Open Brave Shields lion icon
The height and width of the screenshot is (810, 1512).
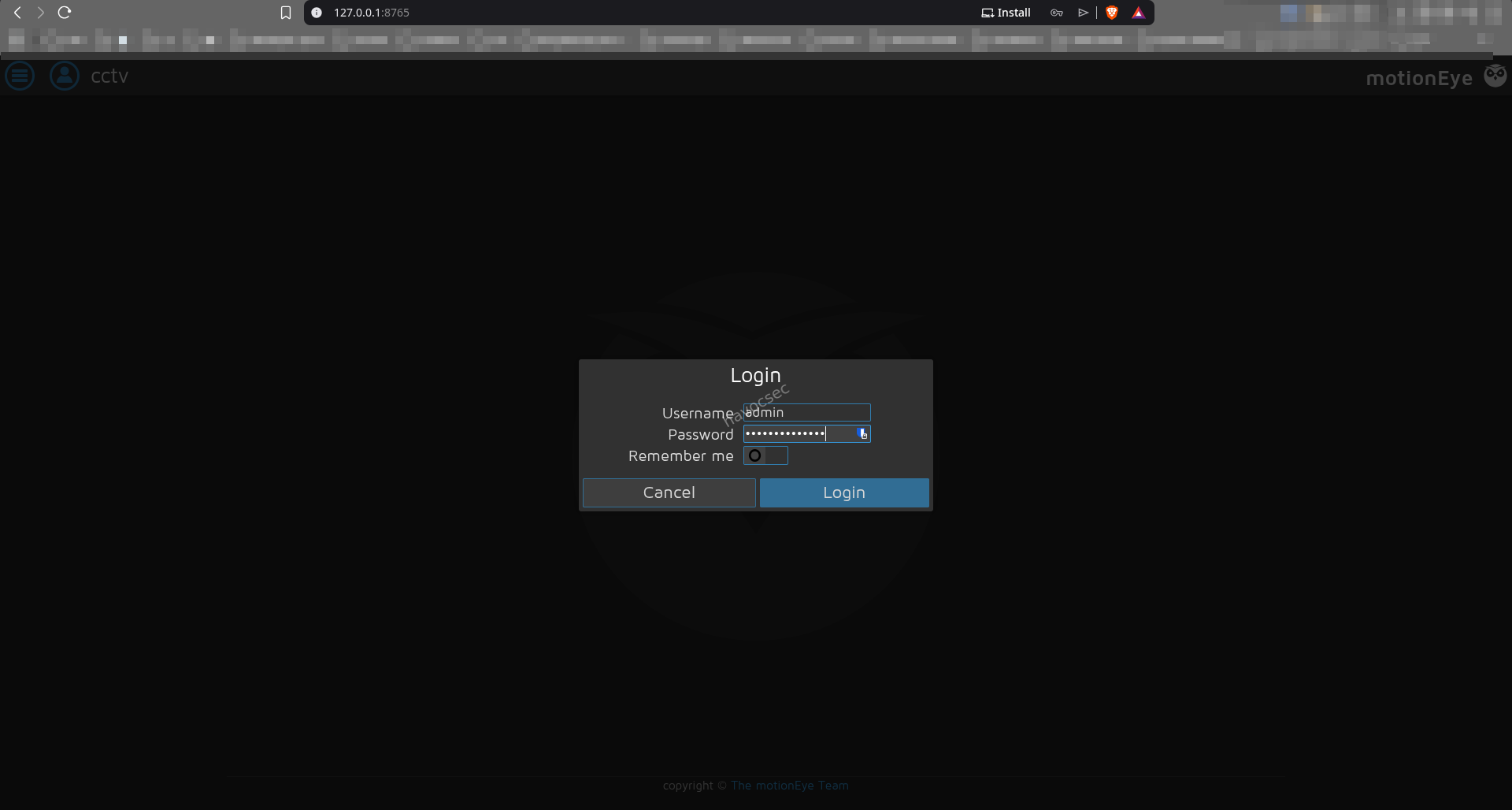(1112, 13)
